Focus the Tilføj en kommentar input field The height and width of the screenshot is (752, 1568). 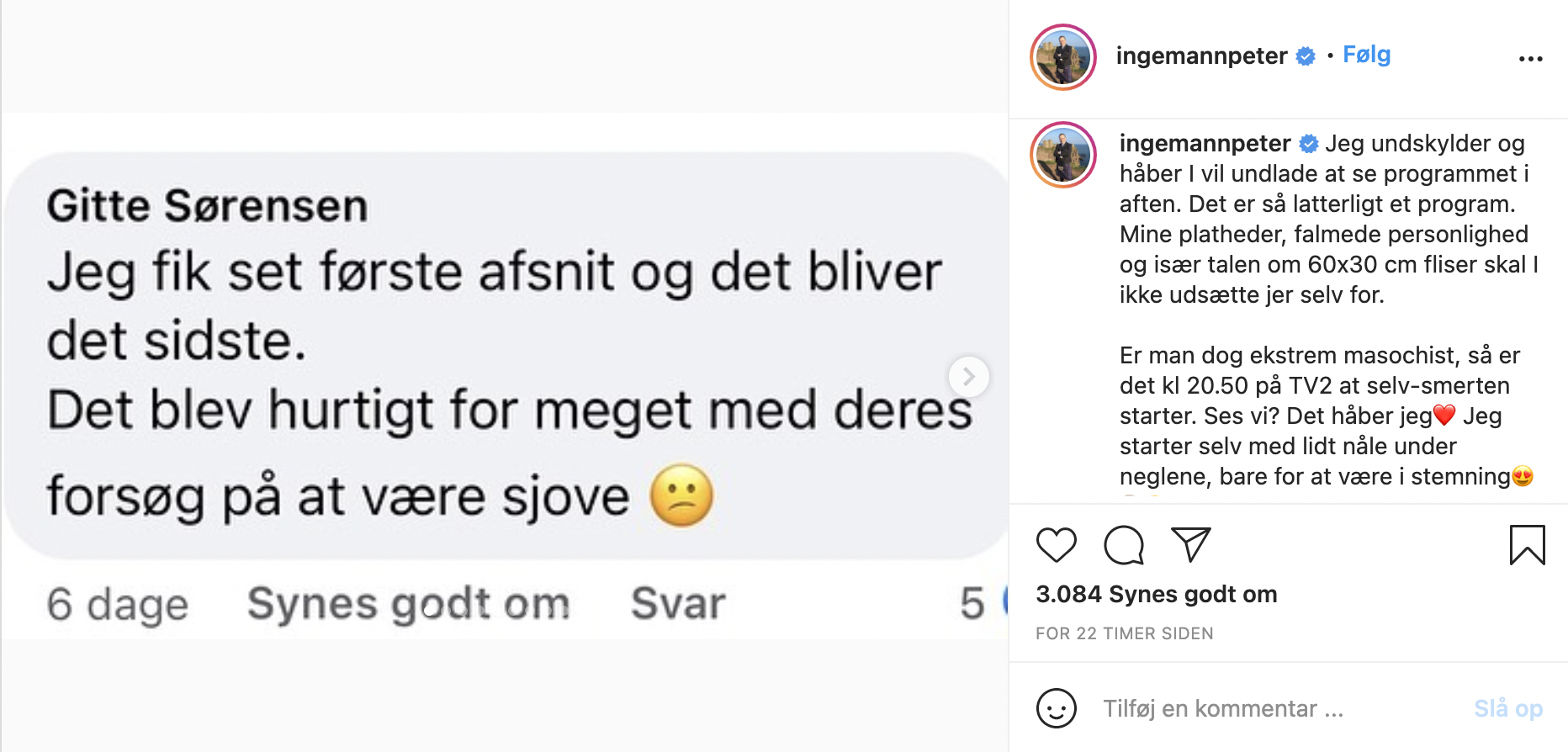1279,708
